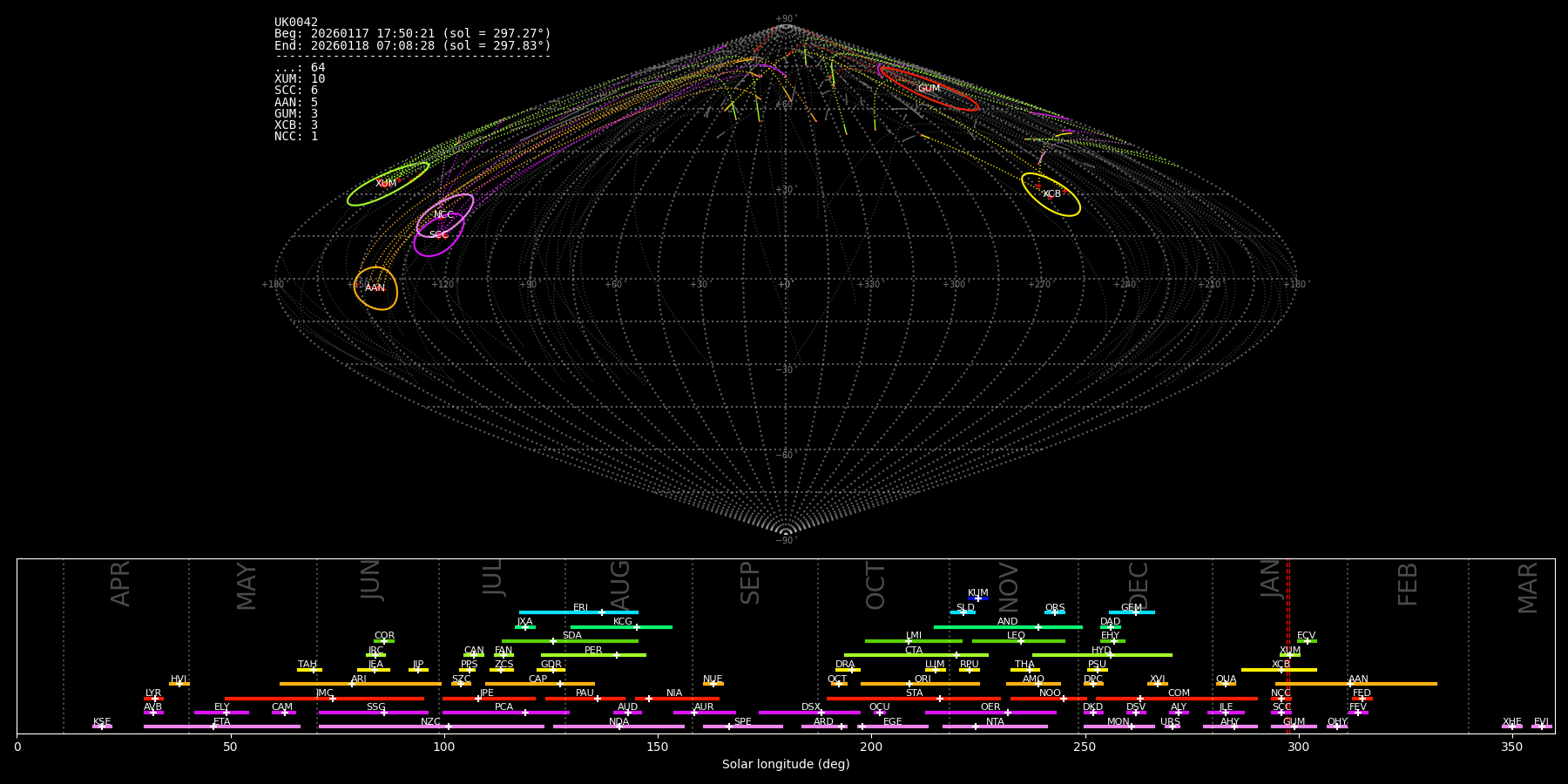Viewport: 1568px width, 784px height.
Task: Click the pink NTA shower bar
Action: (995, 727)
